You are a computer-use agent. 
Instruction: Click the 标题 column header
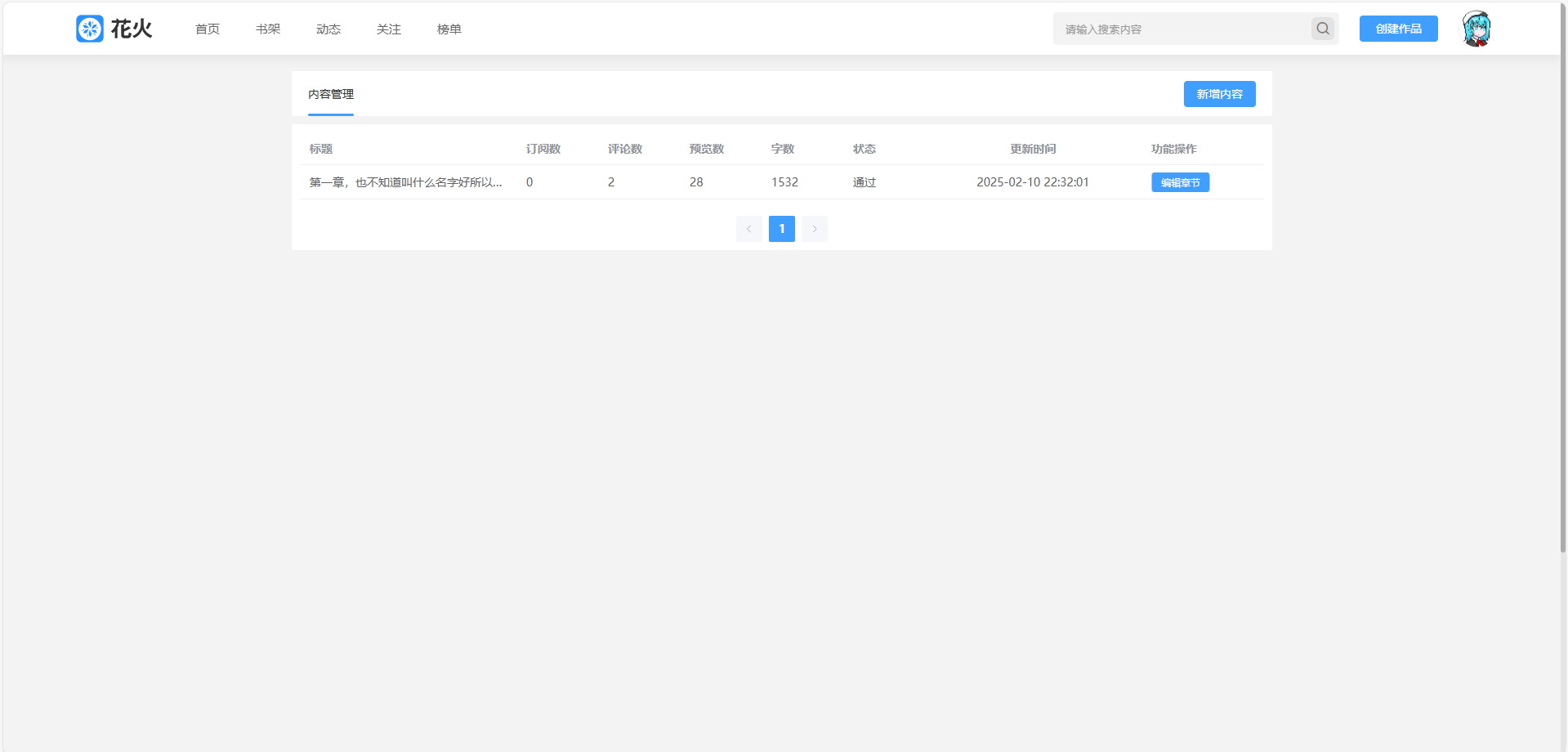[x=321, y=149]
